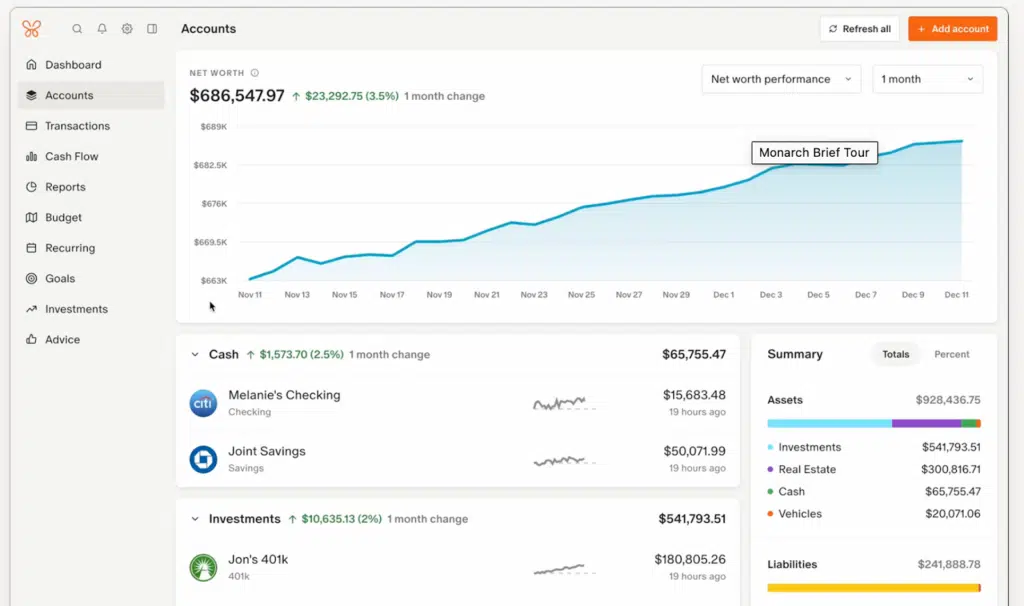Switch Summary view to Totals

(x=895, y=354)
